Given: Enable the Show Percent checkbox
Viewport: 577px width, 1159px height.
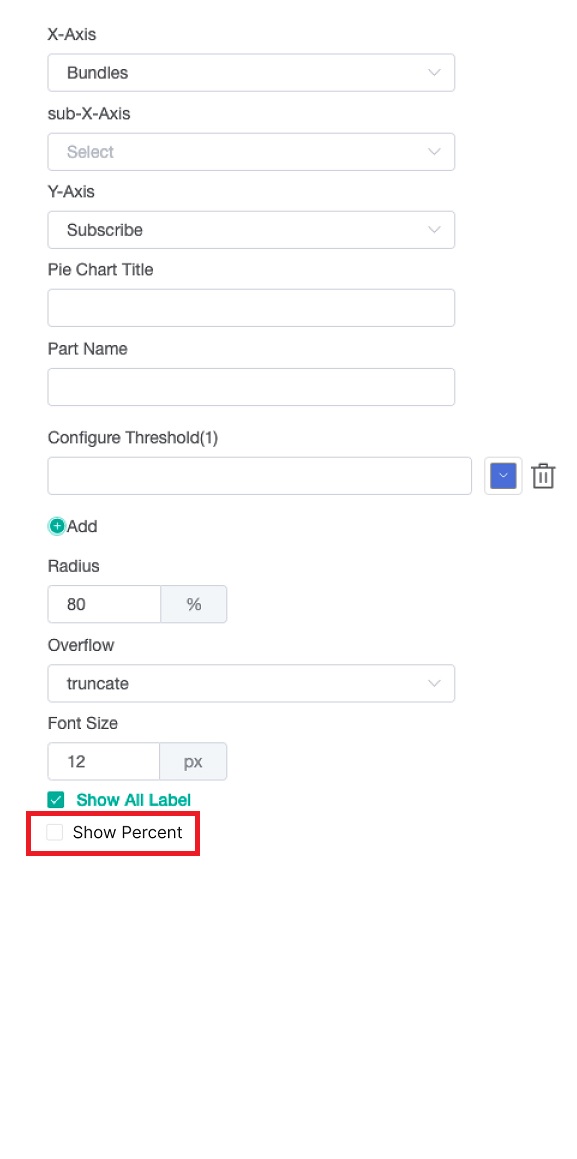Looking at the screenshot, I should point(55,832).
